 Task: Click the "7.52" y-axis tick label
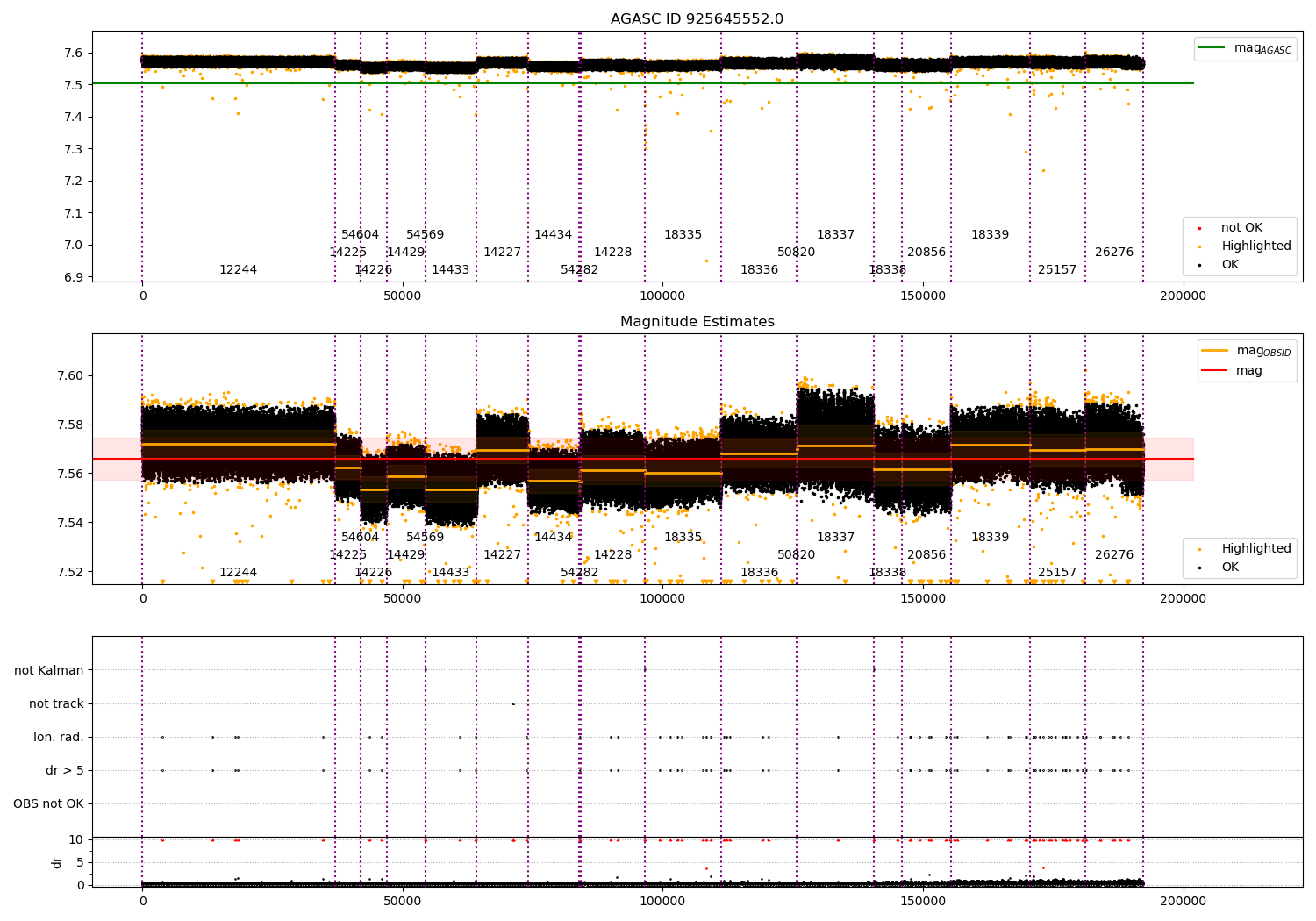(x=71, y=573)
